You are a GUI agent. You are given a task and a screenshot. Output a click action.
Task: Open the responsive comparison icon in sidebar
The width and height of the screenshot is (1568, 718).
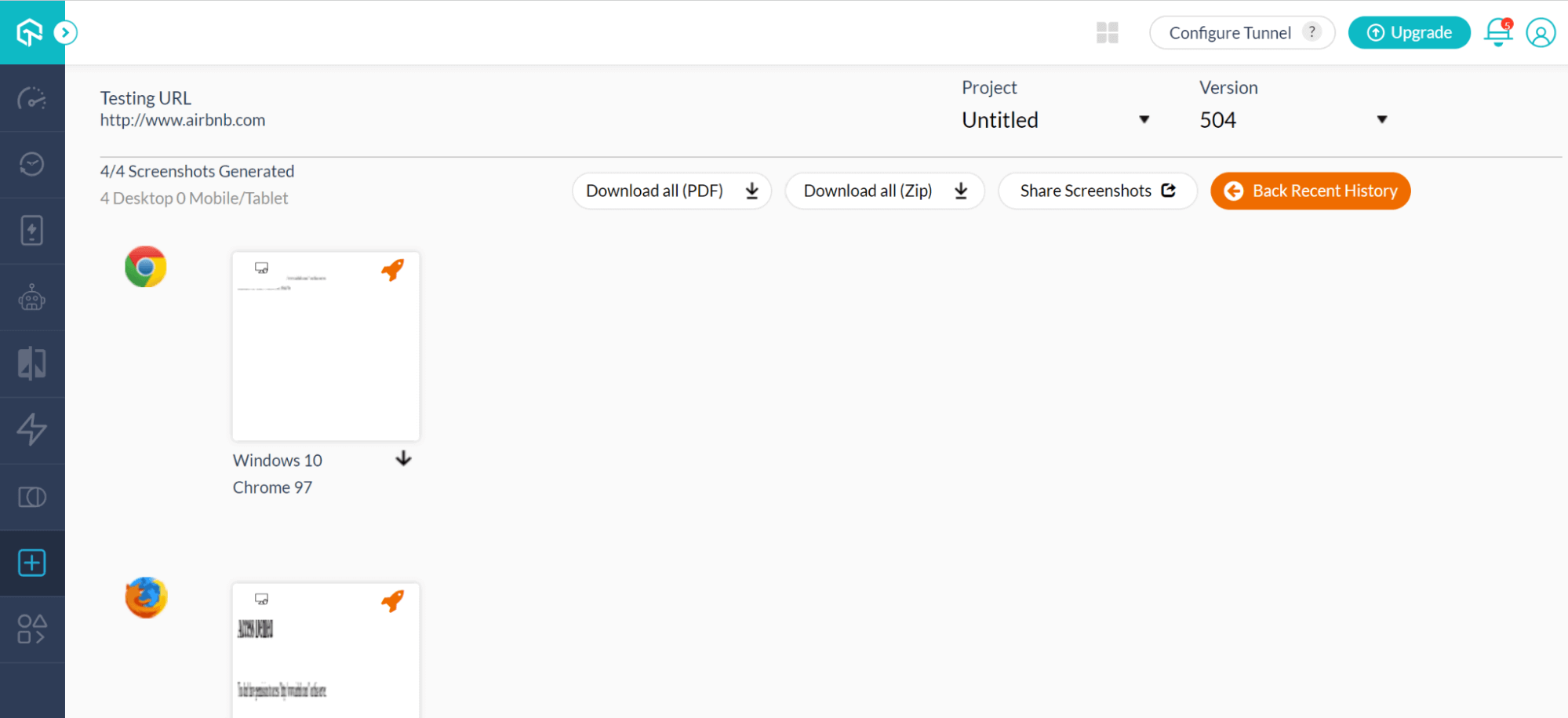(31, 363)
